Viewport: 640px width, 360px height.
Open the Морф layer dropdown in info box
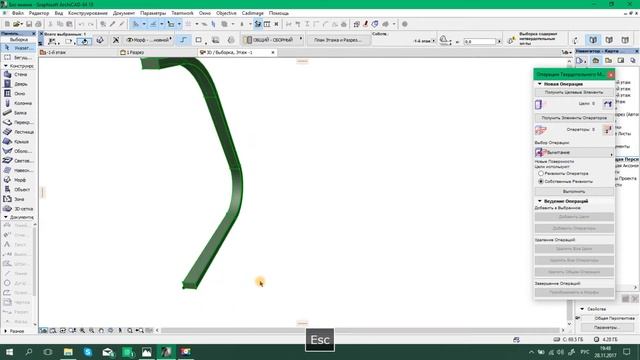[149, 40]
